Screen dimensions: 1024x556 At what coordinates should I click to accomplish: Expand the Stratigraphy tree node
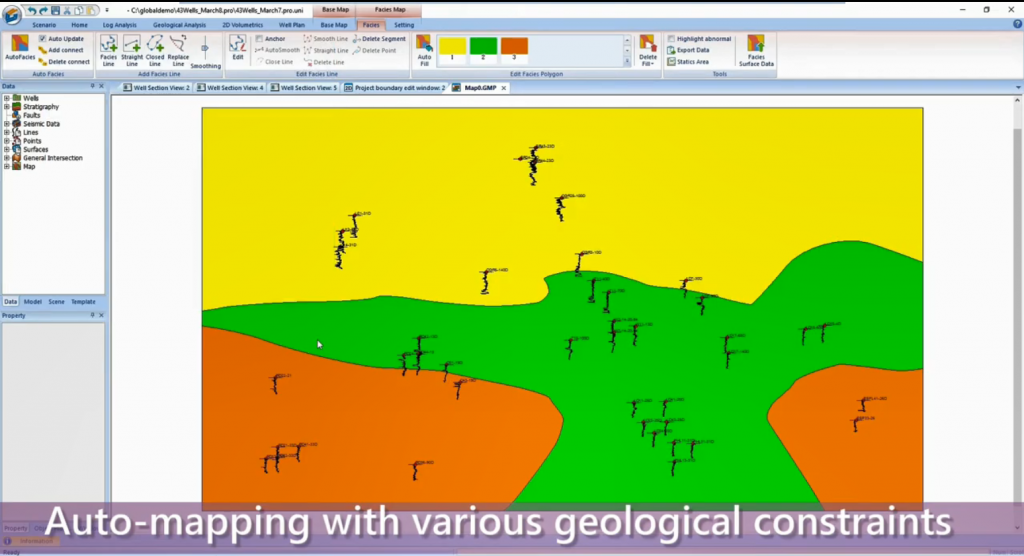7,106
